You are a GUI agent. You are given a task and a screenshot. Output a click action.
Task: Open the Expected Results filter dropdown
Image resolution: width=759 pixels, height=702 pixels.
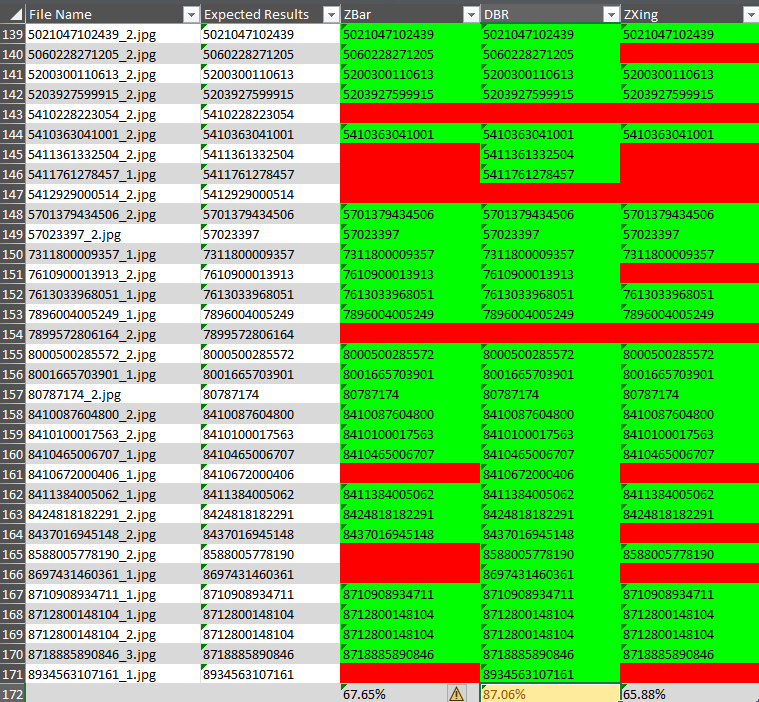(330, 14)
